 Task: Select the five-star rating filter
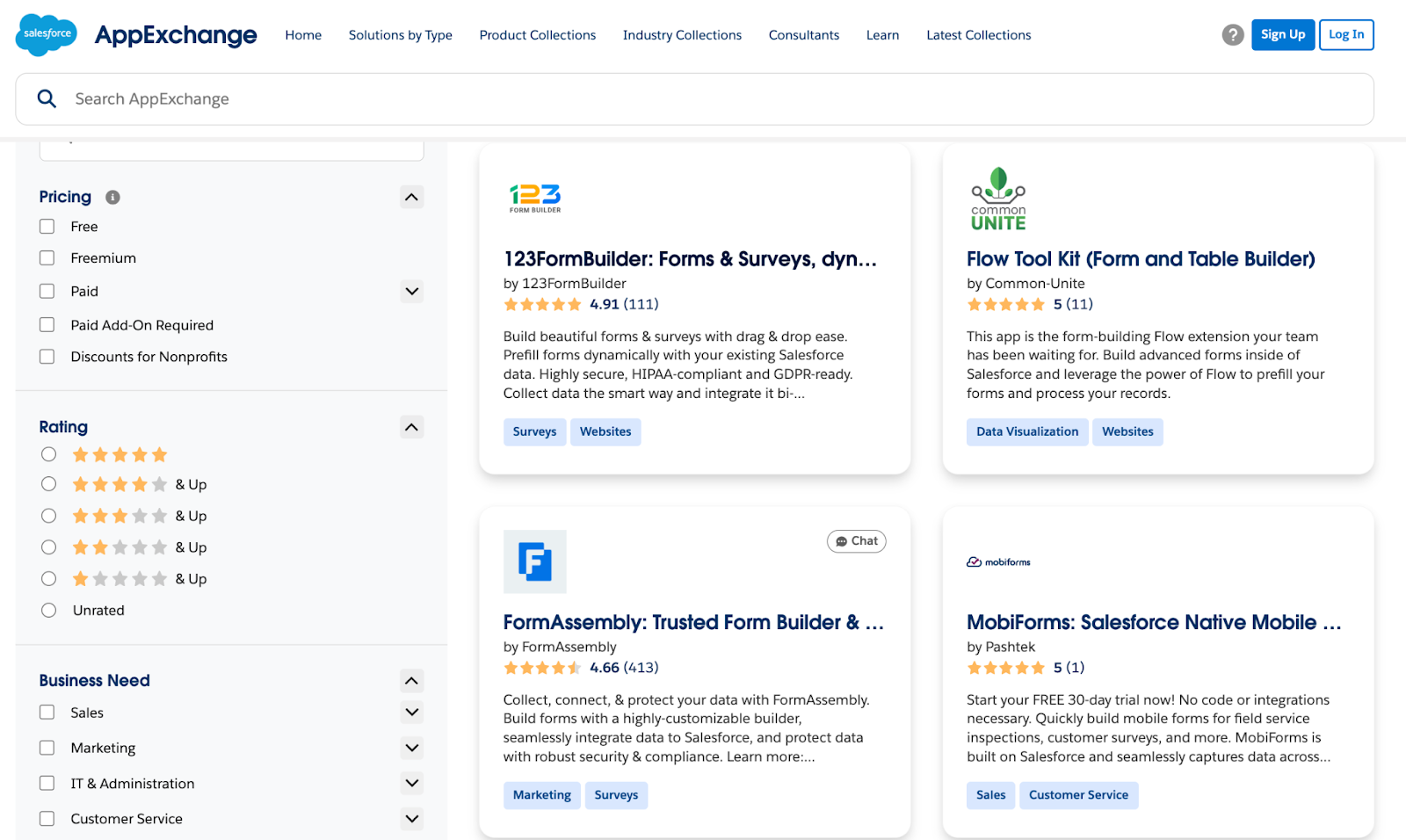coord(49,454)
